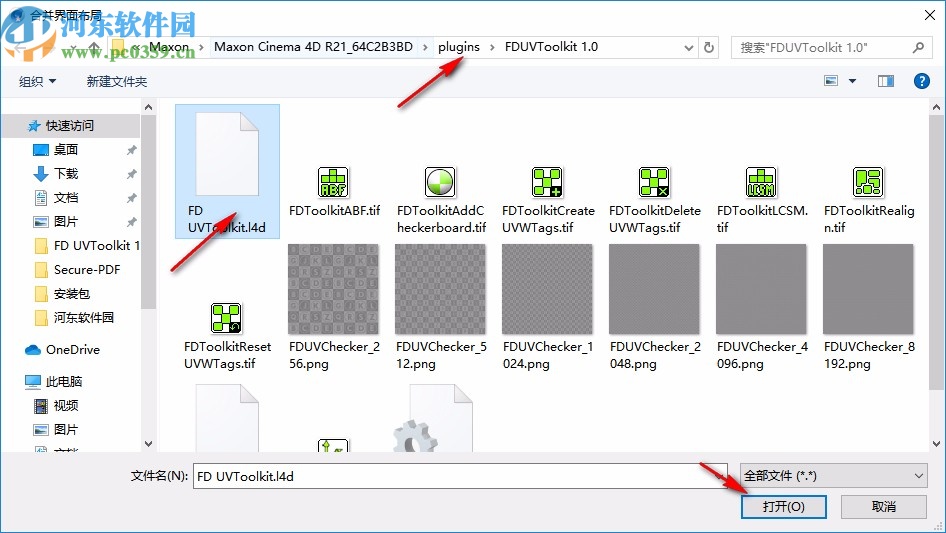Unpin 桌面 pin icon

132,150
